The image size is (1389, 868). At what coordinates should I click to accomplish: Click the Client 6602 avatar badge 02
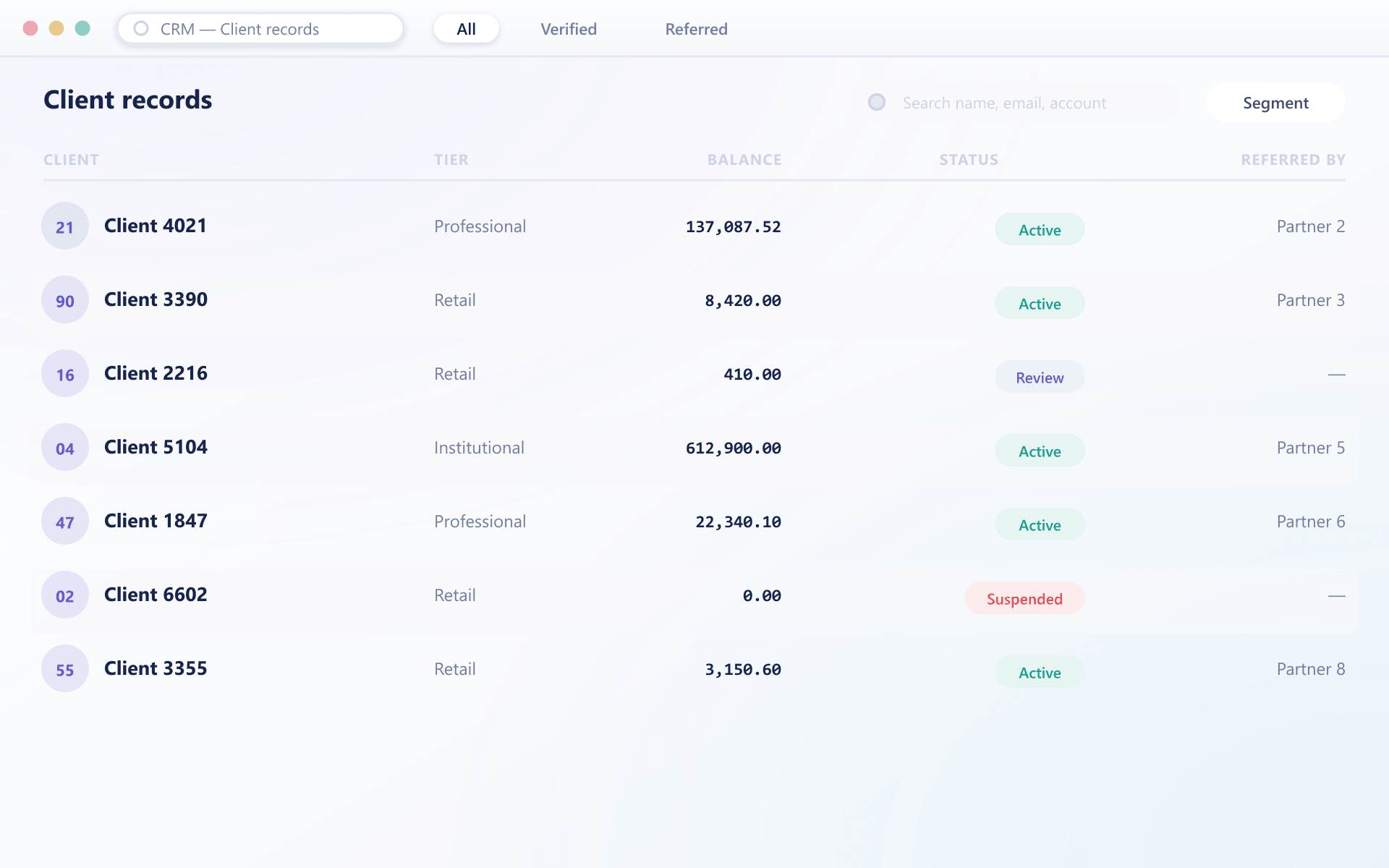[65, 595]
